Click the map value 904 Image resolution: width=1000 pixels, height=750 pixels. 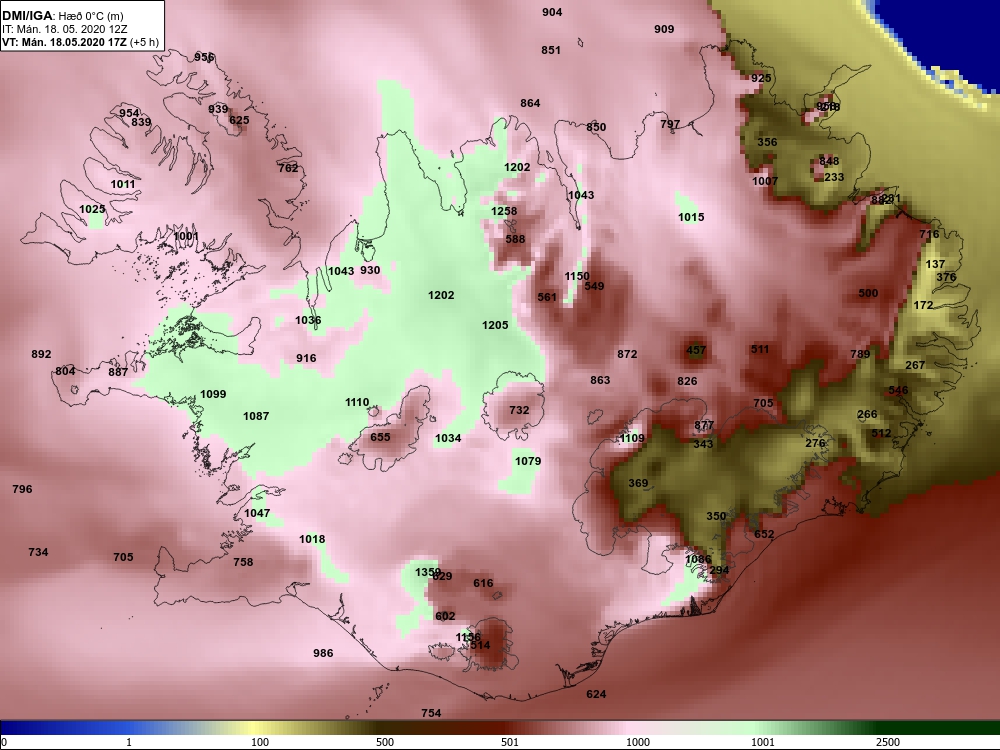552,12
